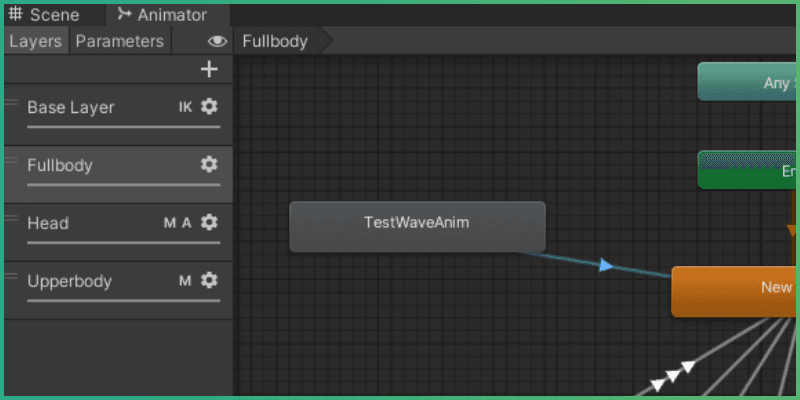Click the blue transition arrow from TestWaveAnim

tap(605, 265)
